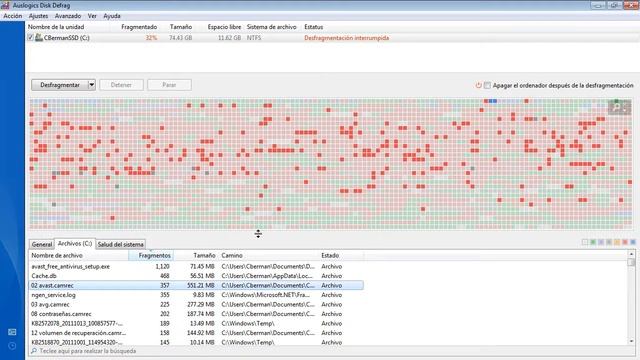Click the blue legend color square

point(633,242)
